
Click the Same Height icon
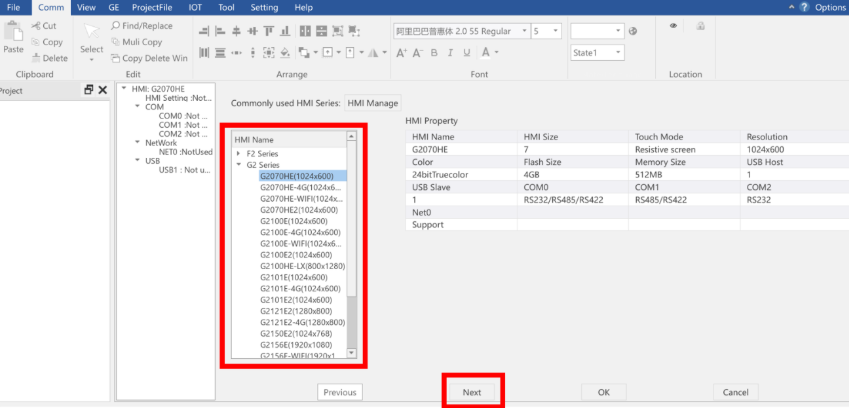[x=322, y=31]
